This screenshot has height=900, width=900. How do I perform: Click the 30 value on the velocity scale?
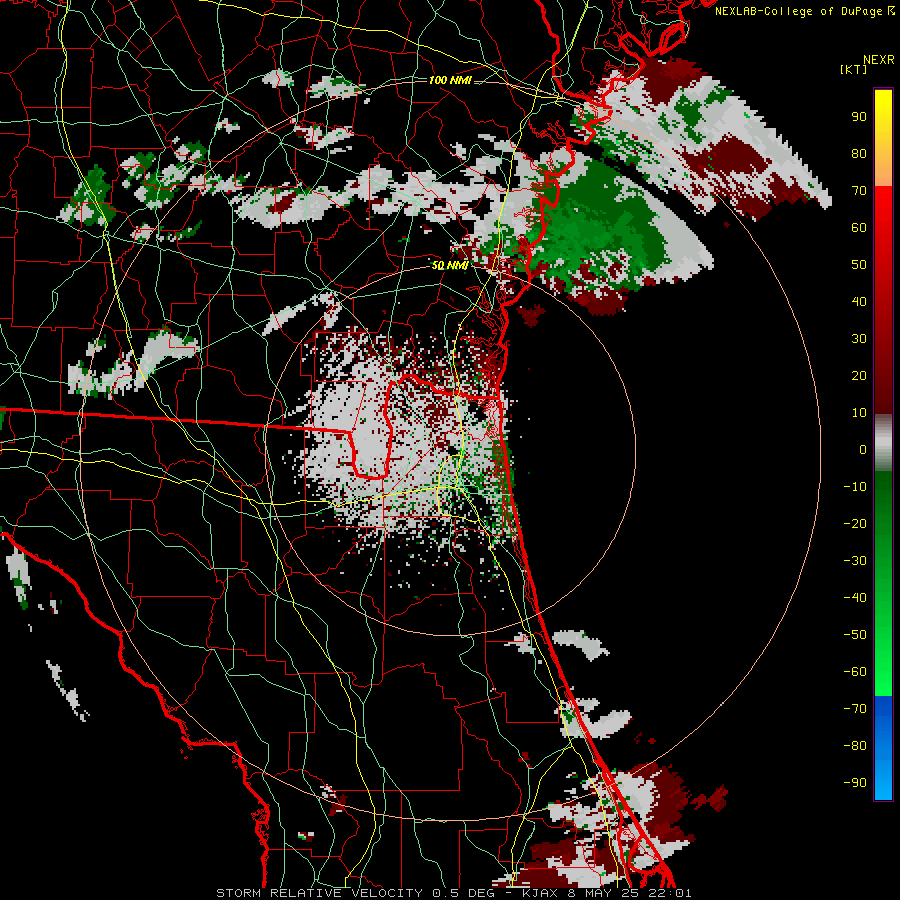(859, 339)
